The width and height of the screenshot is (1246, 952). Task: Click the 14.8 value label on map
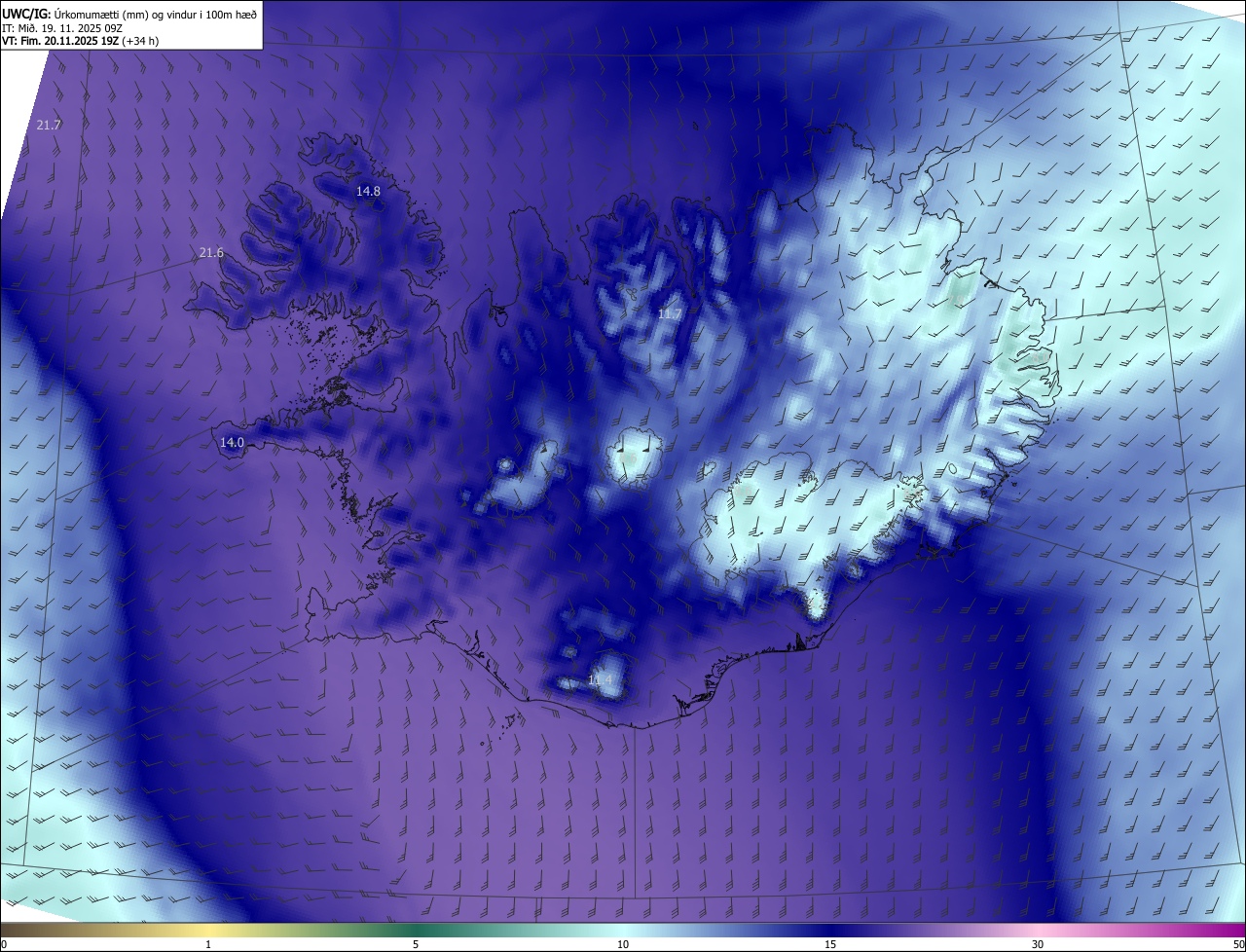tap(368, 192)
